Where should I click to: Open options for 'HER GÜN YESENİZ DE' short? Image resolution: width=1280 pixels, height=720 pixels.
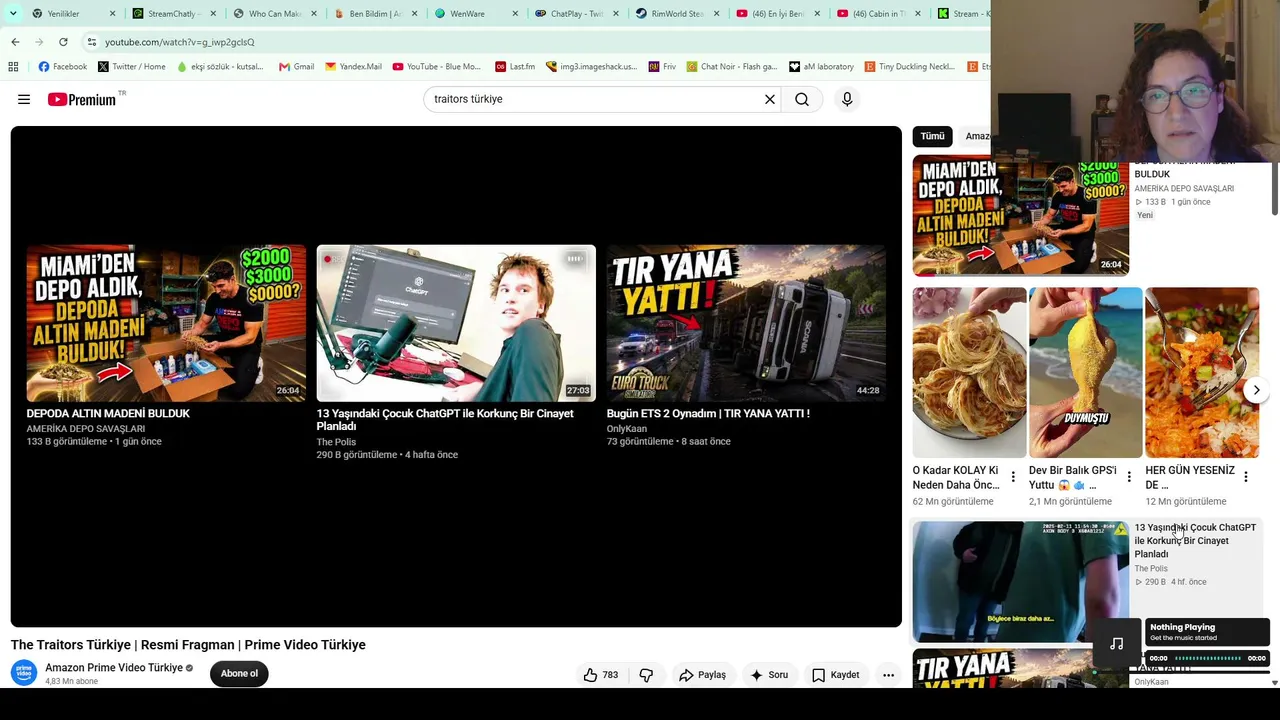click(1246, 477)
